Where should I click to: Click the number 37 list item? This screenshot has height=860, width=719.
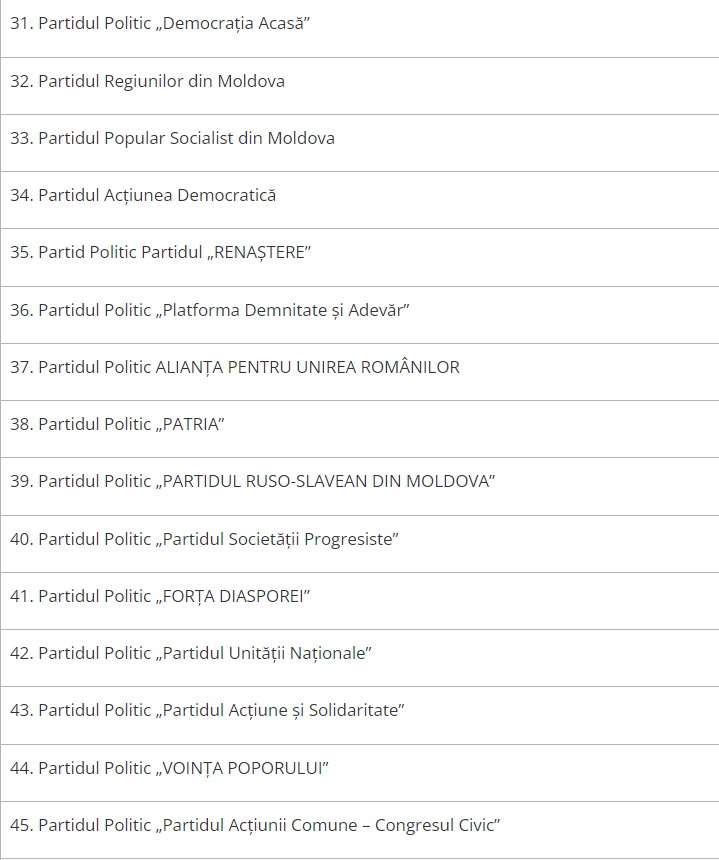click(x=360, y=372)
